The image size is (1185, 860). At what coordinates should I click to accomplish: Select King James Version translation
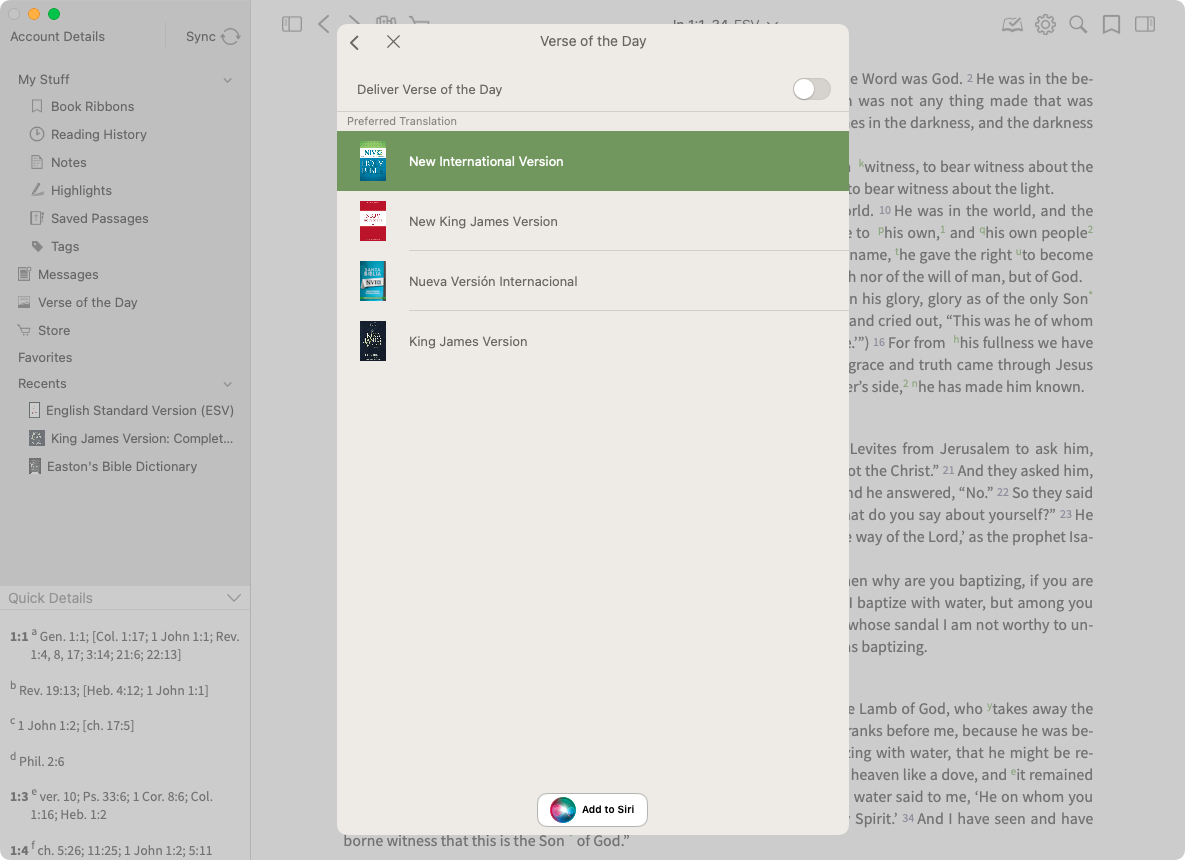468,341
